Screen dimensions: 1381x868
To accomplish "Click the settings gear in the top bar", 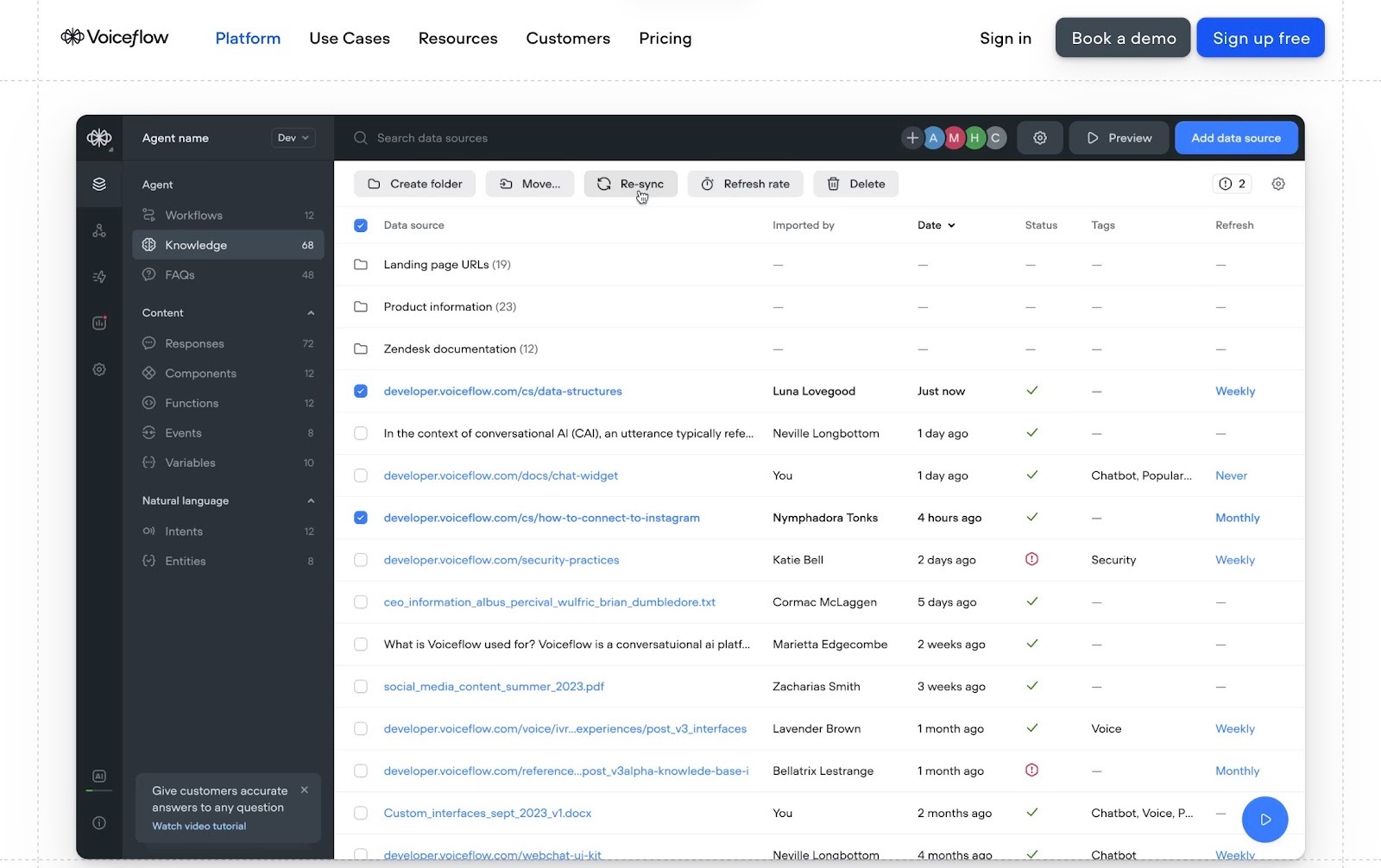I will 1040,138.
